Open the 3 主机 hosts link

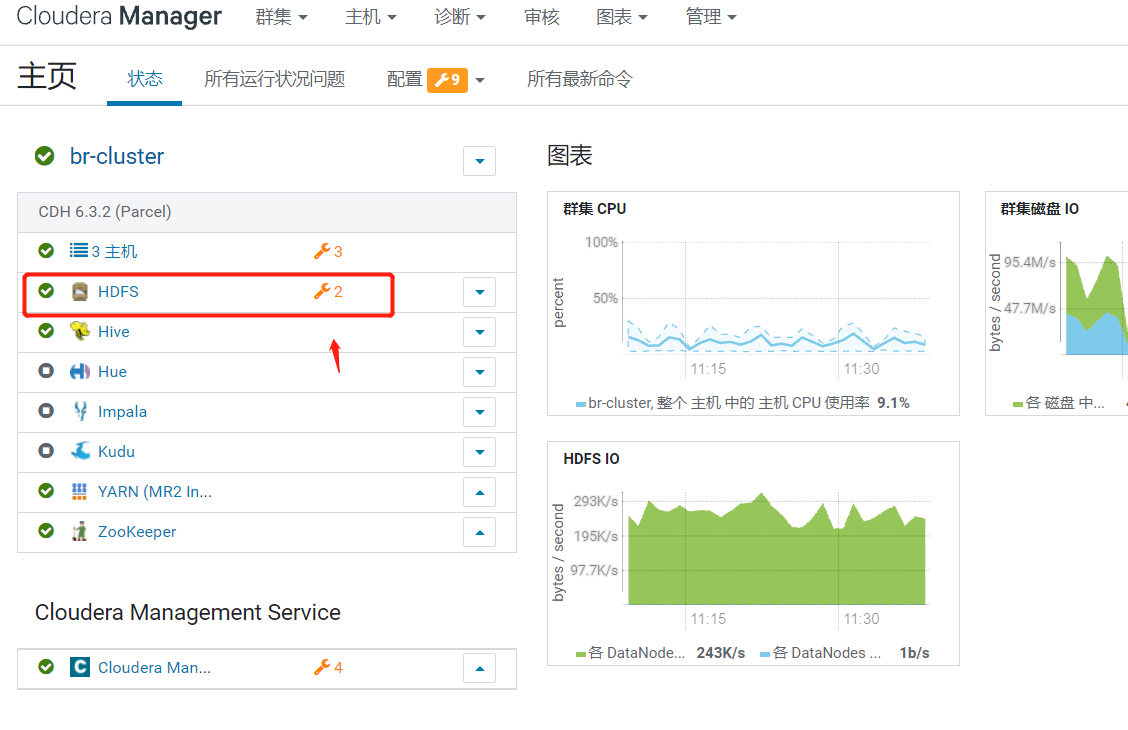pos(114,251)
